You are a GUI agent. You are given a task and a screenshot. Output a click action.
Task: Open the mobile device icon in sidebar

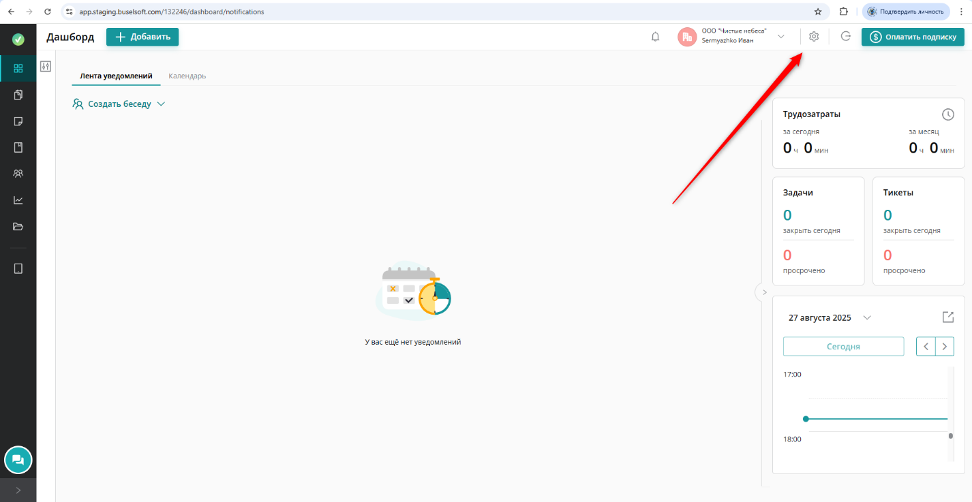coord(18,268)
